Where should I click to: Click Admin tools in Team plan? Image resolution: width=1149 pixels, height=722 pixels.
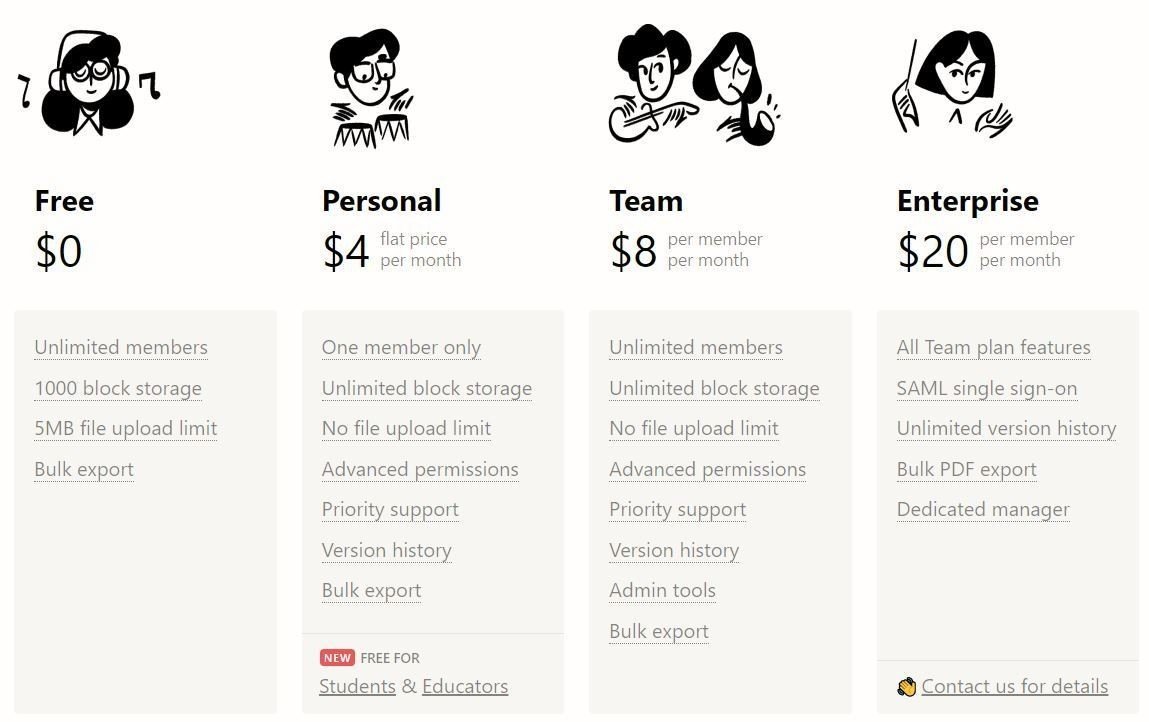pos(662,591)
